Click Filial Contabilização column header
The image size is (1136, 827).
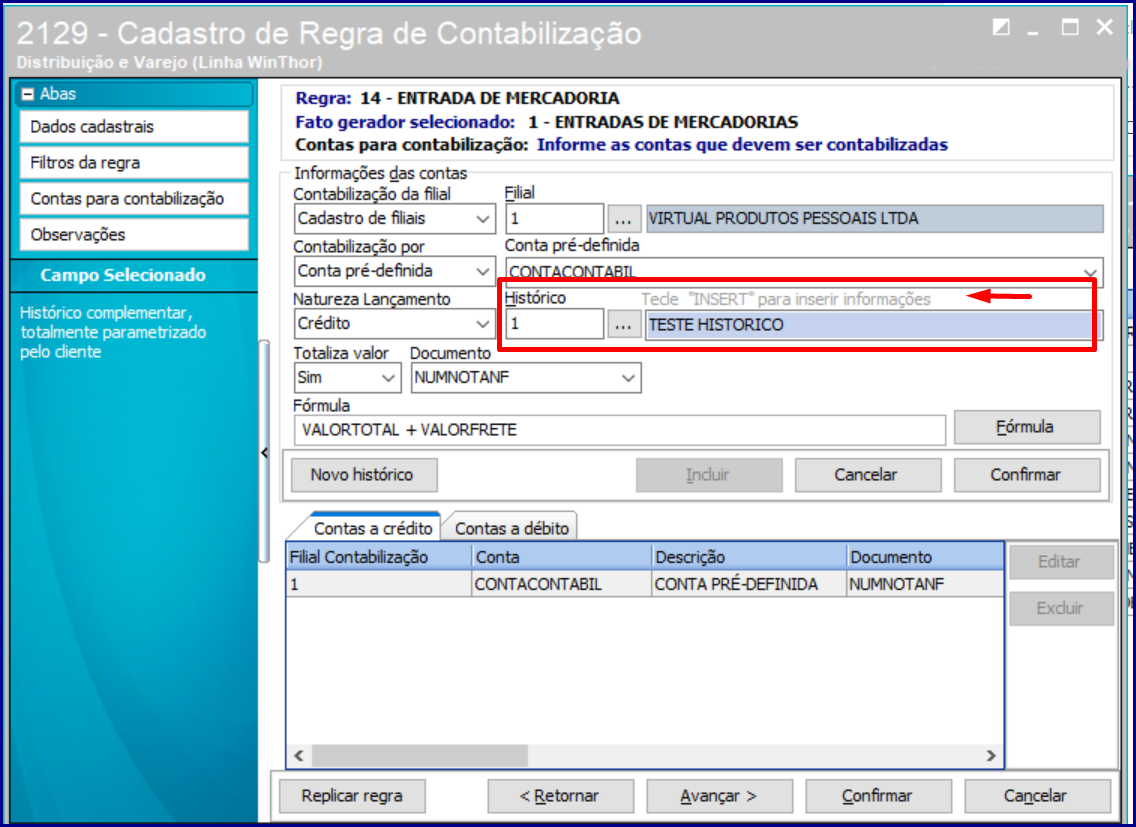coord(379,557)
